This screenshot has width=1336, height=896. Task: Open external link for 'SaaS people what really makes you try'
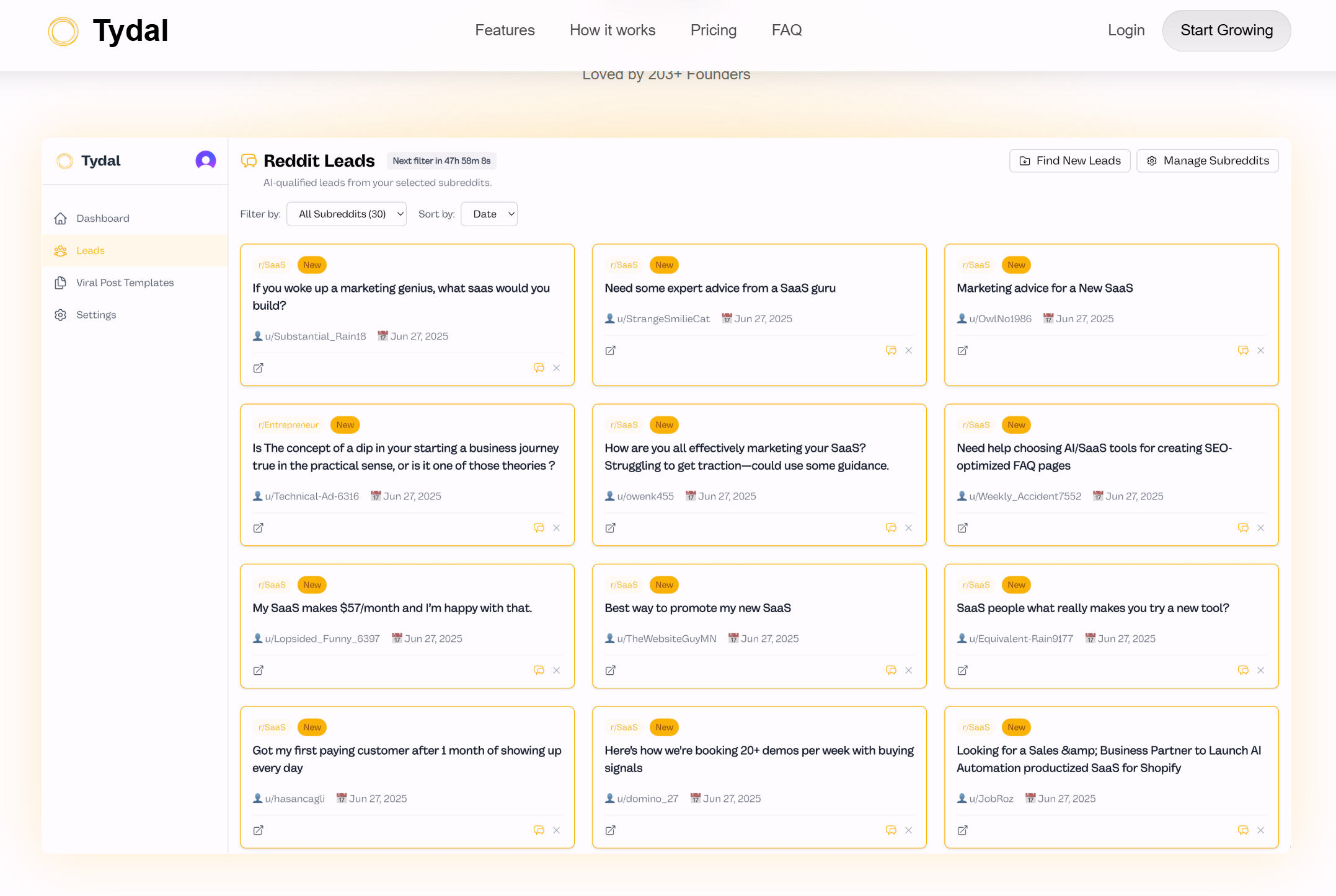tap(963, 670)
